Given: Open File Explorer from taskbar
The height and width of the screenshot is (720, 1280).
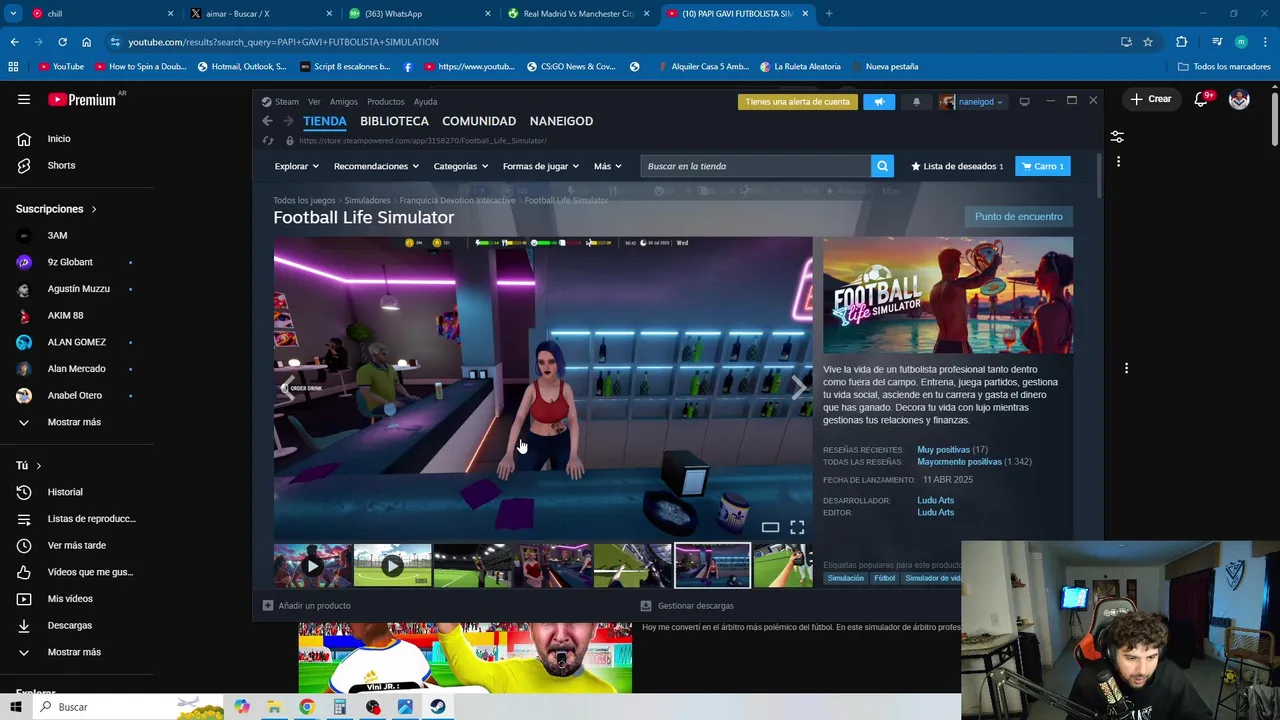Looking at the screenshot, I should (x=273, y=707).
